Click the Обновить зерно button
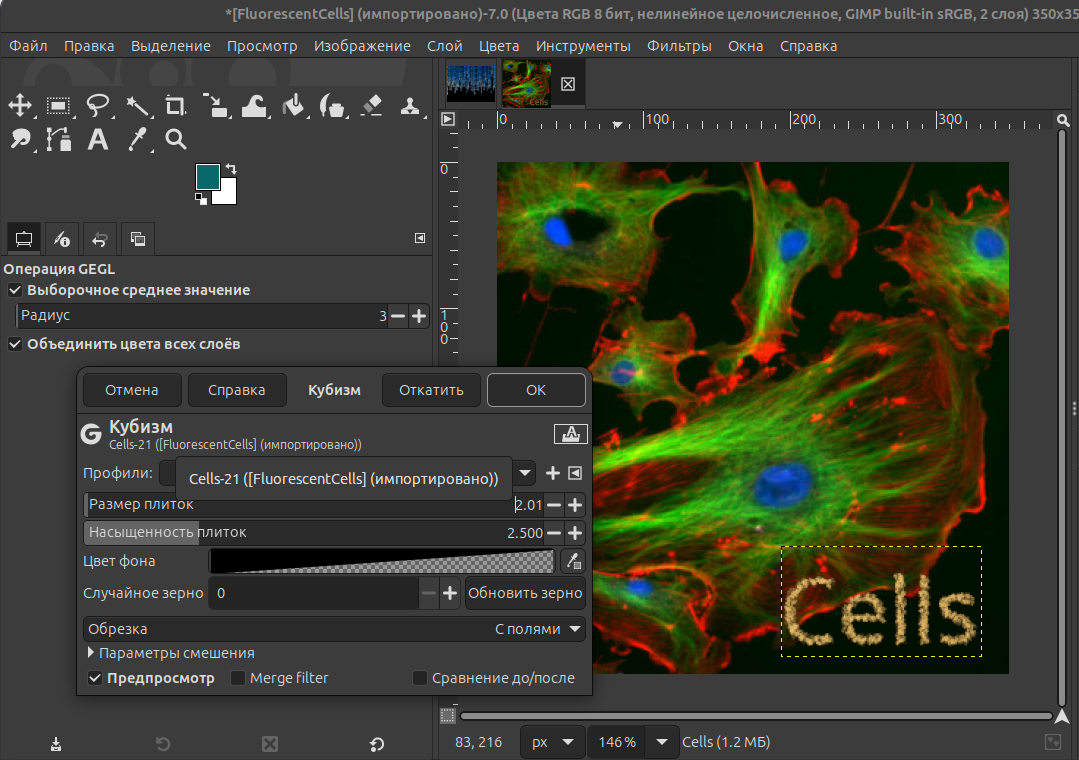The height and width of the screenshot is (760, 1079). [x=525, y=593]
